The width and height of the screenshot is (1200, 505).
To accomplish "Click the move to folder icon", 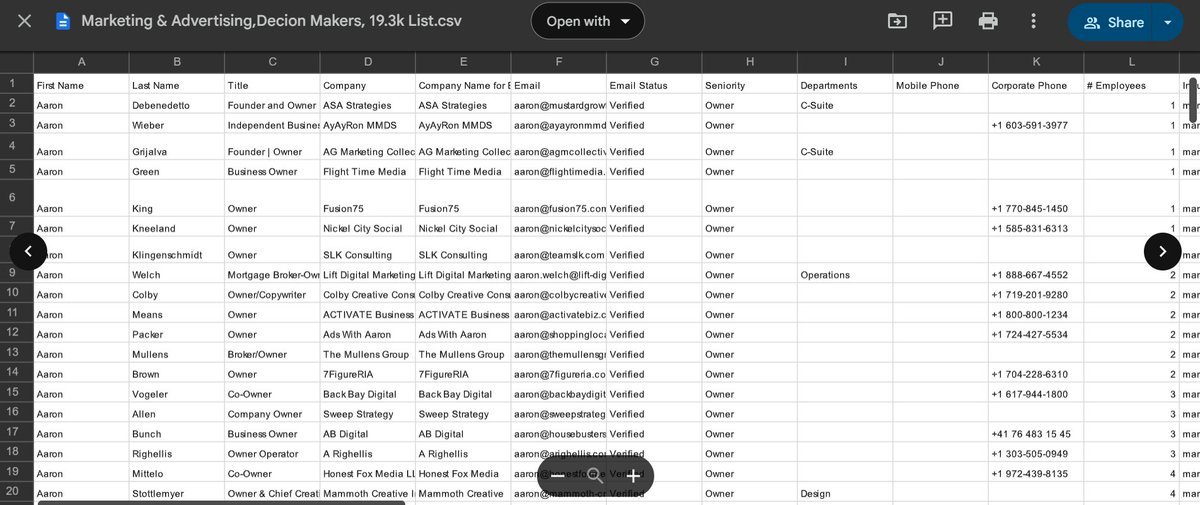I will [897, 21].
